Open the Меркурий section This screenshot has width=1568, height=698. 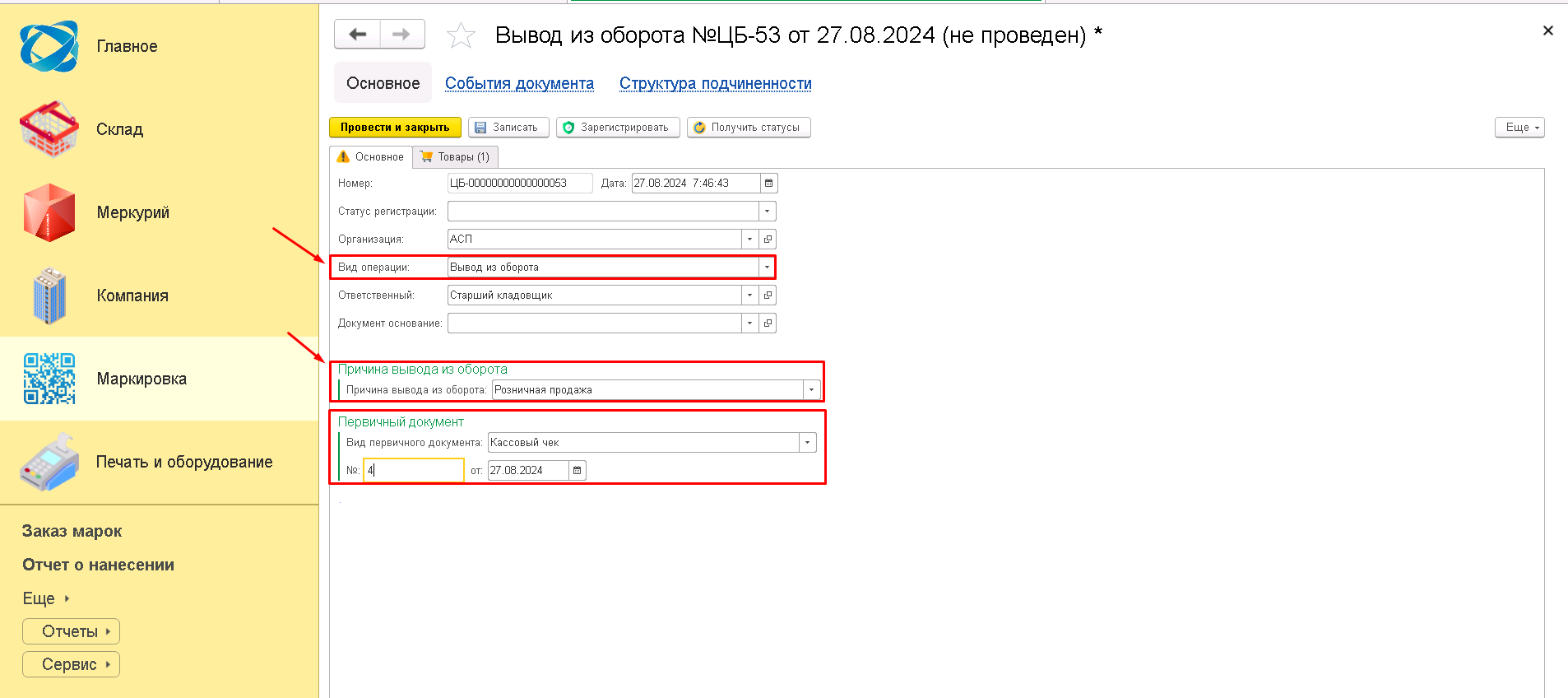pyautogui.click(x=49, y=212)
